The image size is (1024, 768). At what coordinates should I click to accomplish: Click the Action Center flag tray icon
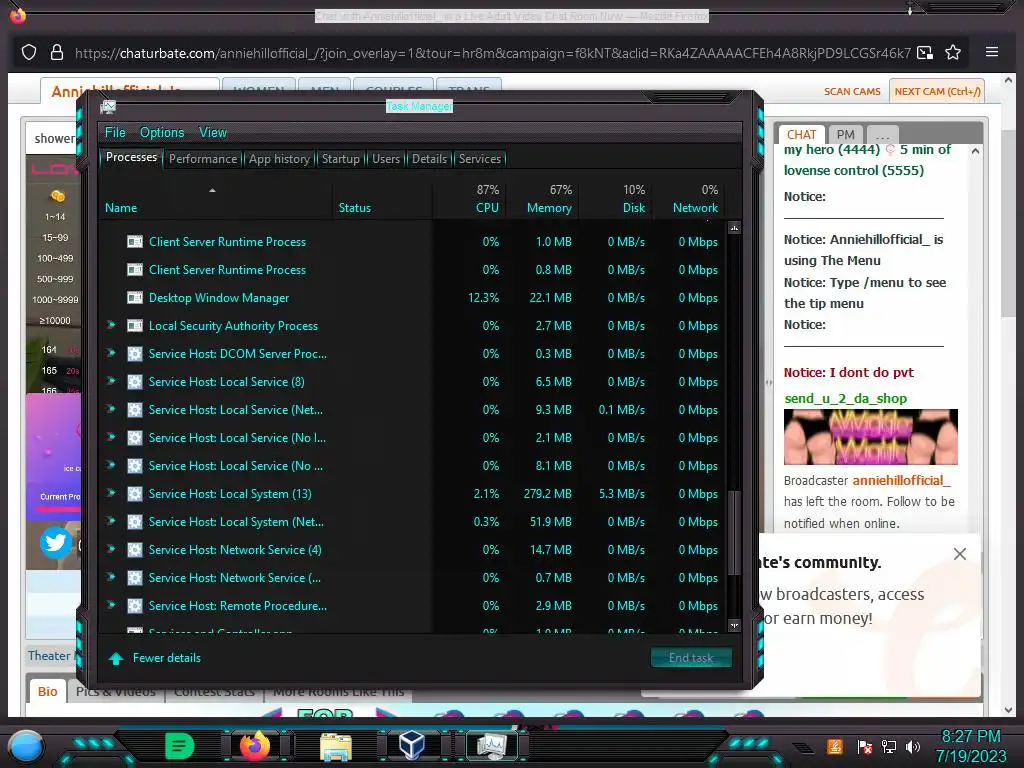865,746
